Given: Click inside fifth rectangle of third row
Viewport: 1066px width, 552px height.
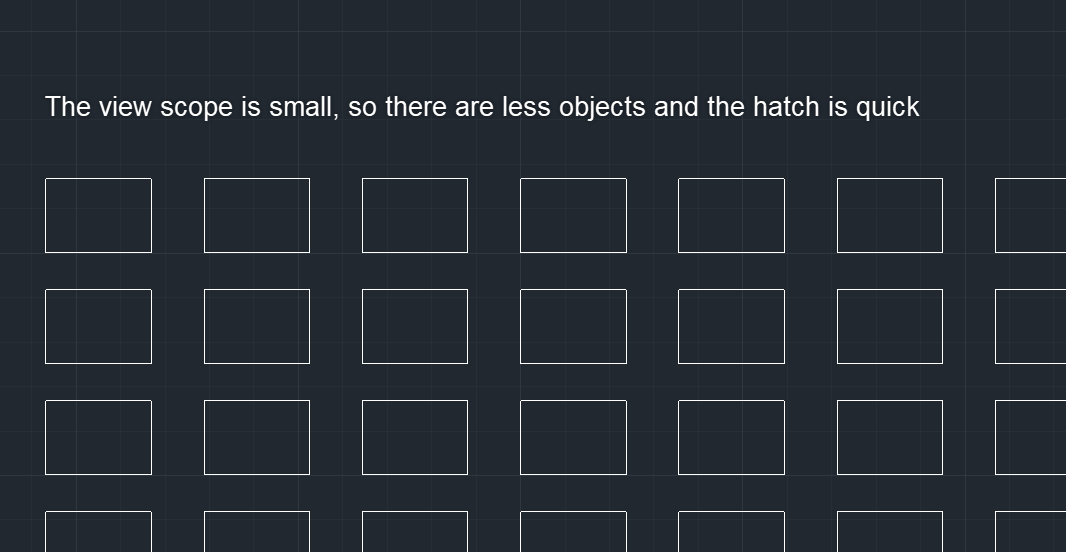Looking at the screenshot, I should [732, 437].
